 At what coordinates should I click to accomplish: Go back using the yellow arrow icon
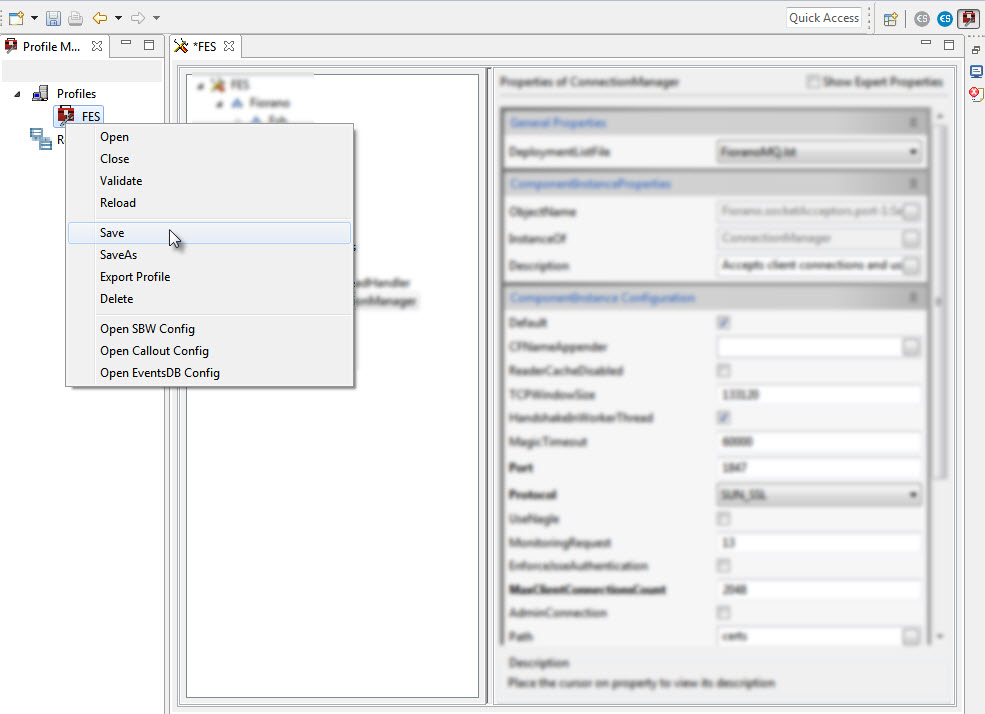click(99, 18)
